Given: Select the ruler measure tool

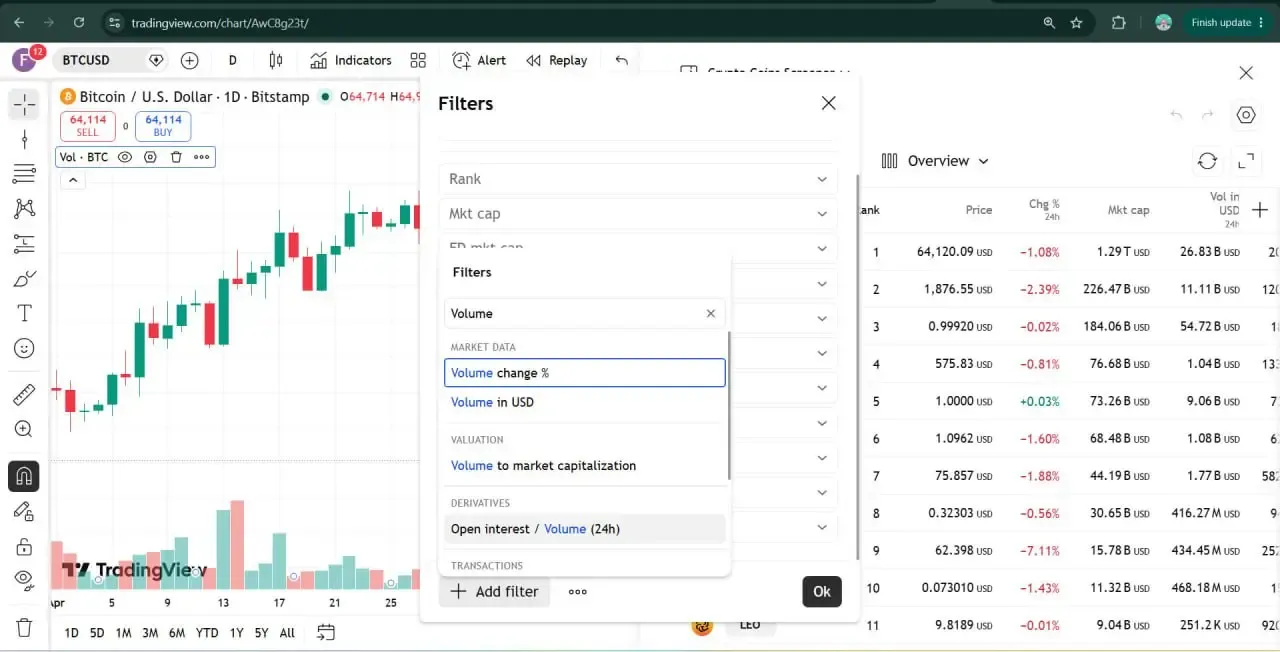Looking at the screenshot, I should (x=24, y=394).
